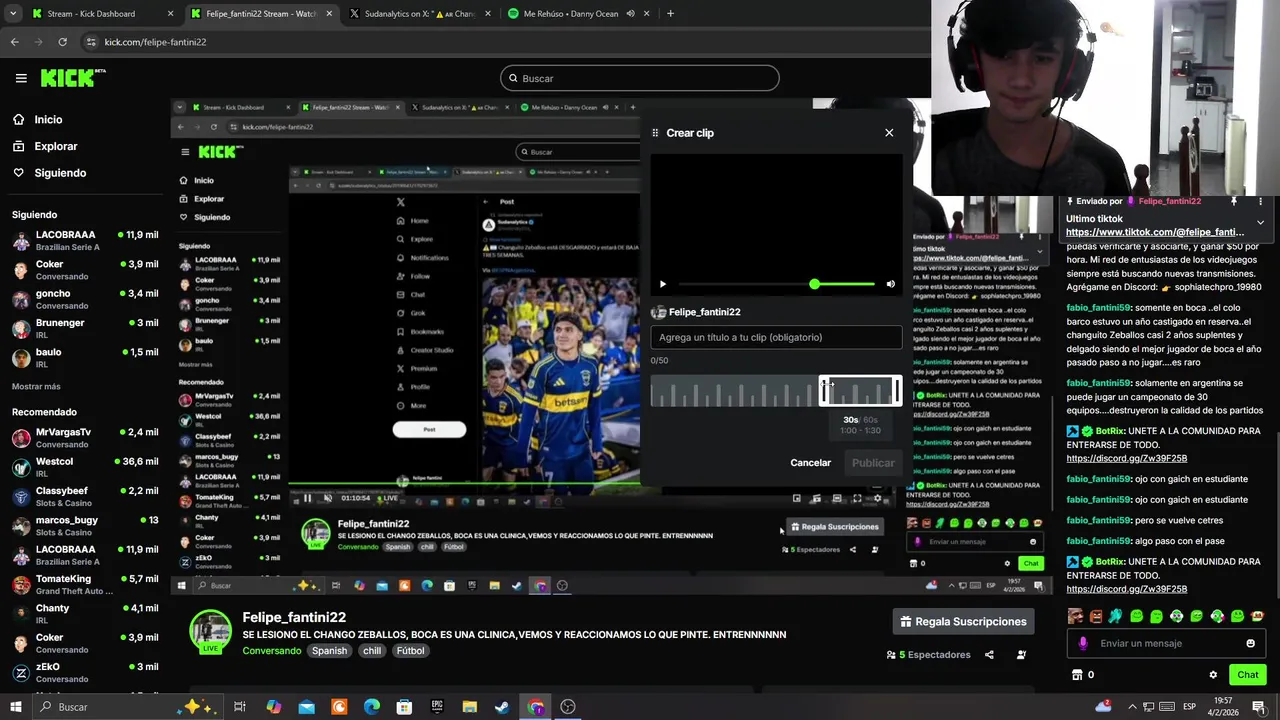Click the Buscar search field on Kick

(x=640, y=78)
